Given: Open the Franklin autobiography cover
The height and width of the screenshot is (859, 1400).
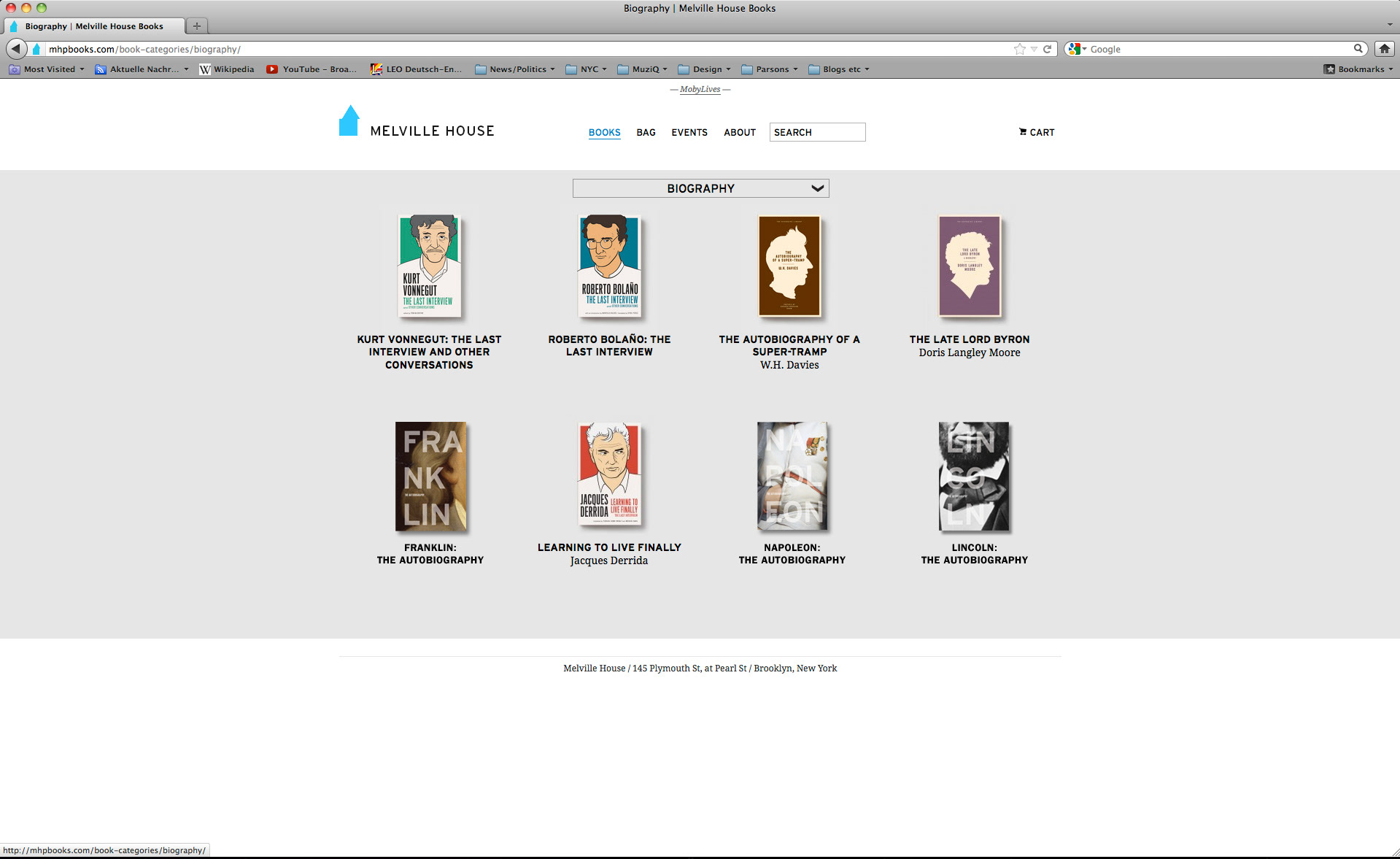Looking at the screenshot, I should (430, 477).
